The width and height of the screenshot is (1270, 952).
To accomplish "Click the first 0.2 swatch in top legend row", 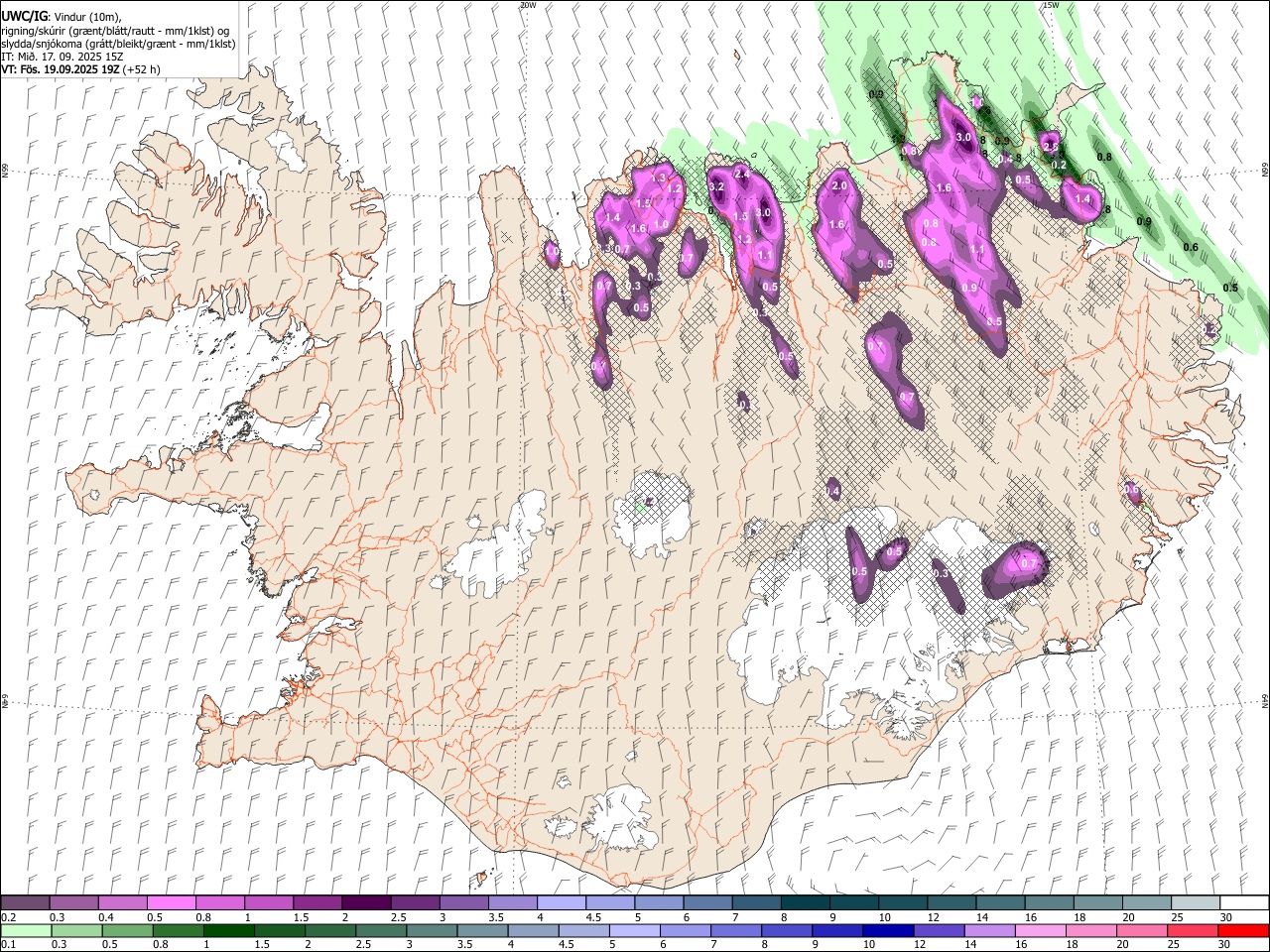I will [x=25, y=903].
